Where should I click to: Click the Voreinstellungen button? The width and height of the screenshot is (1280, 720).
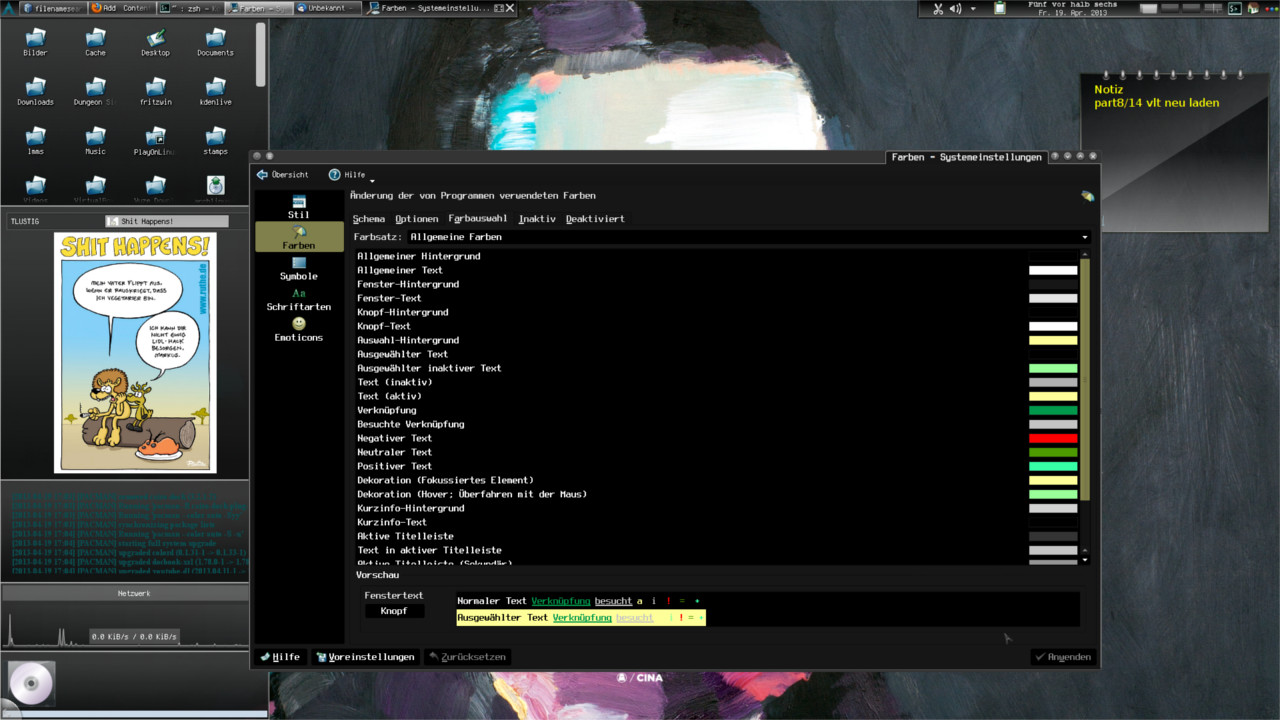tap(365, 657)
